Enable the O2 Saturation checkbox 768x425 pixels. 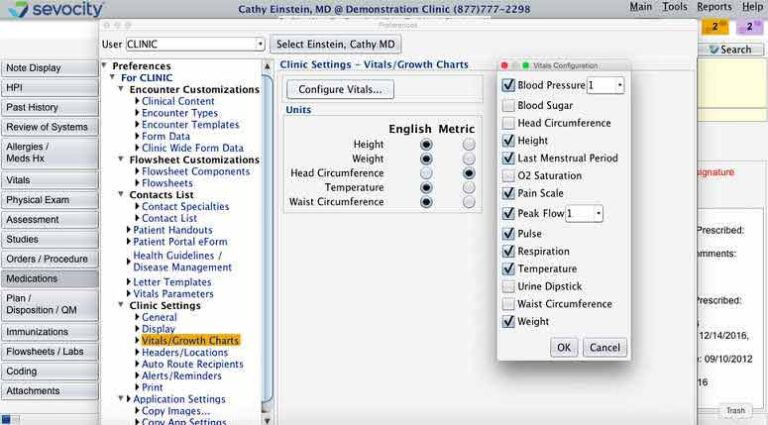click(508, 175)
